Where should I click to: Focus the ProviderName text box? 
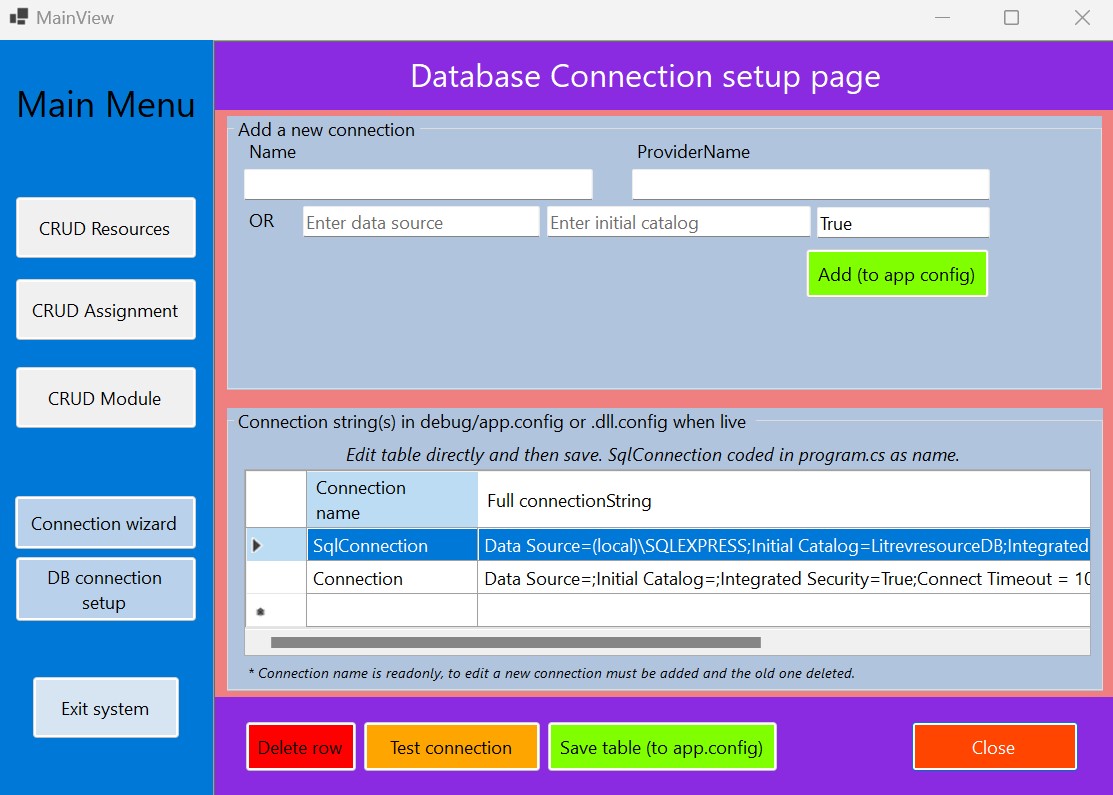point(810,184)
